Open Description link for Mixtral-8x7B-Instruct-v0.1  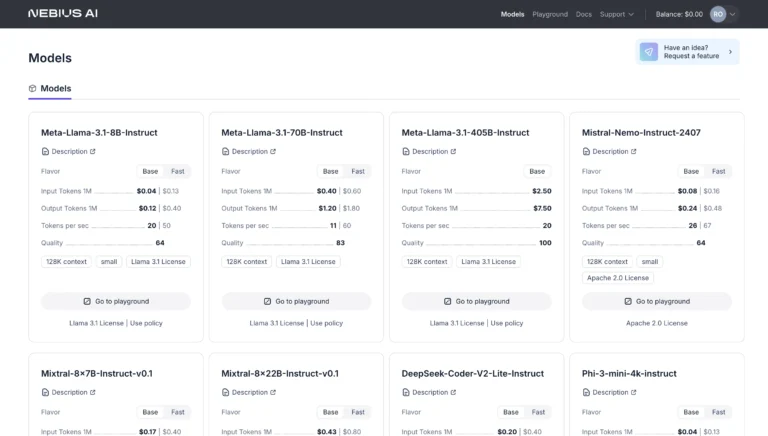click(x=69, y=392)
